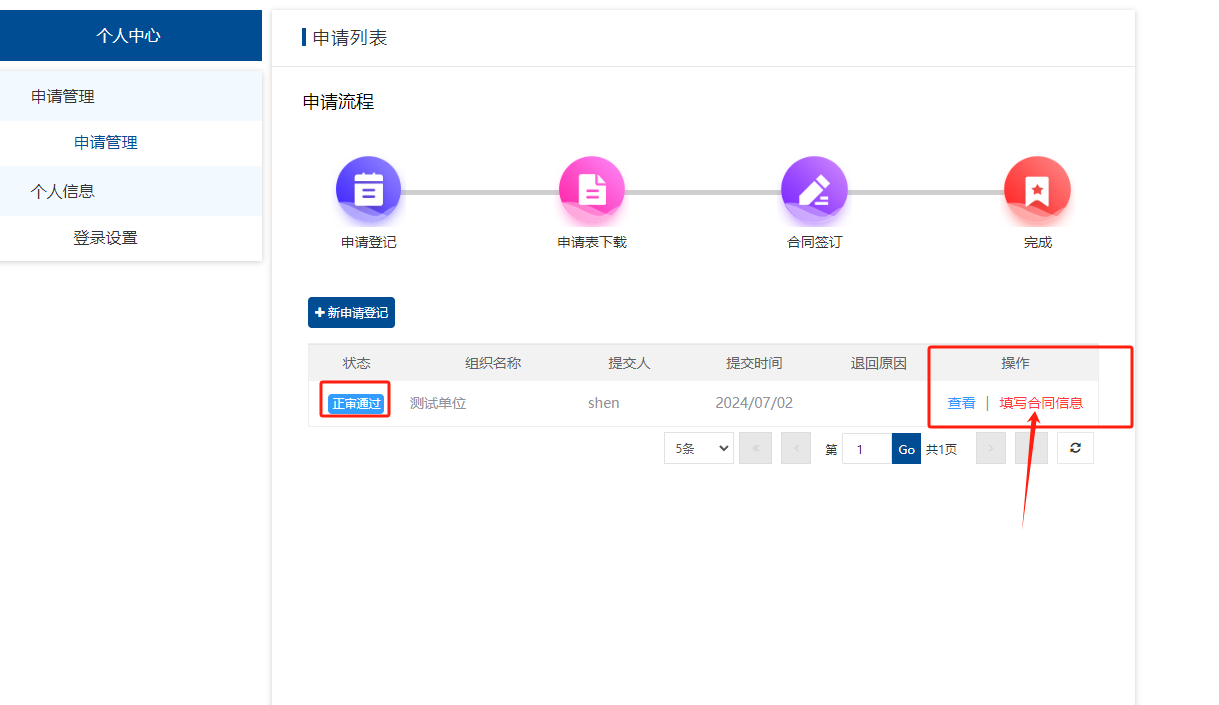Click the 新申请登记 button

tap(351, 312)
